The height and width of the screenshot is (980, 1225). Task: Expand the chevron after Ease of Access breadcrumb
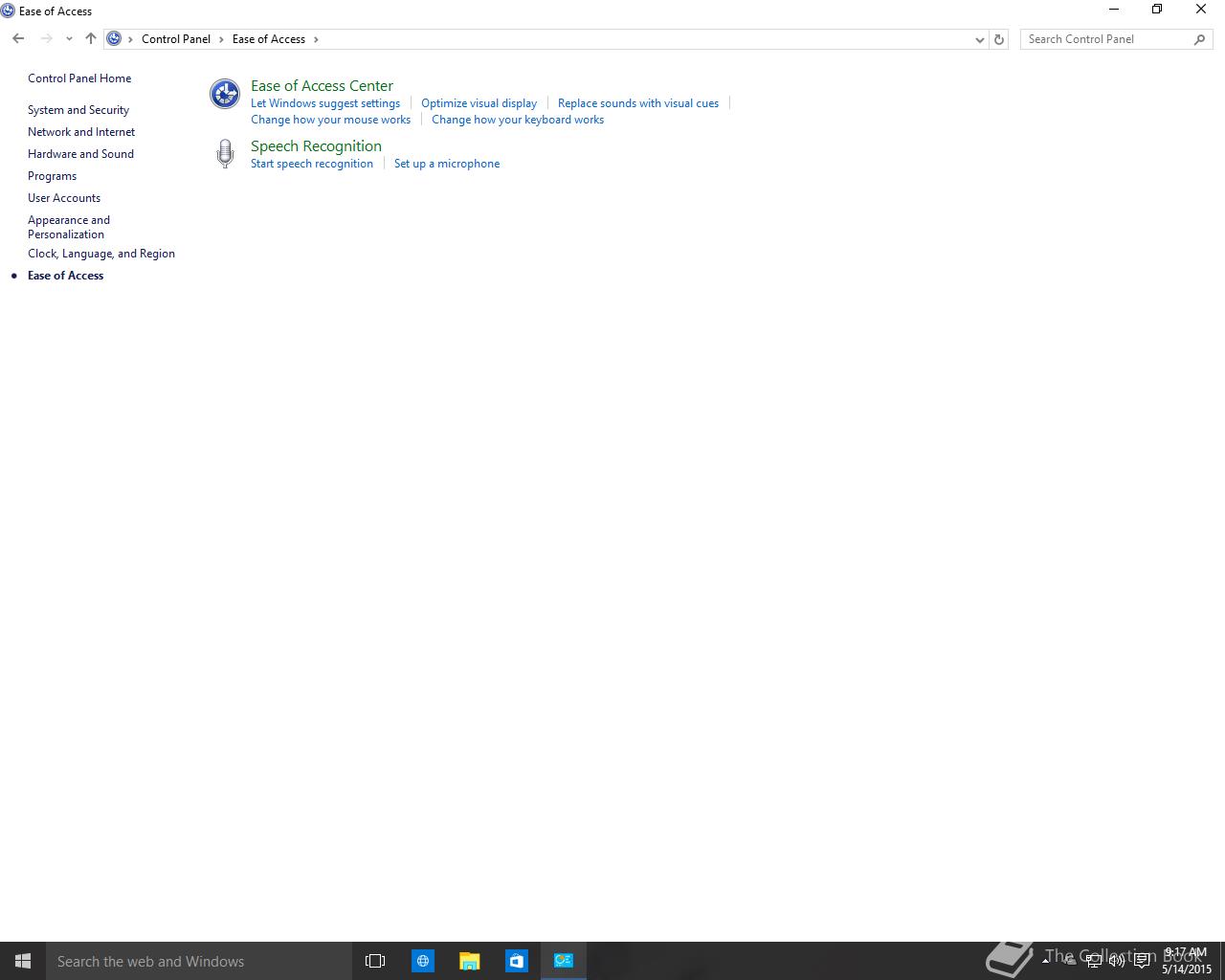pyautogui.click(x=316, y=39)
